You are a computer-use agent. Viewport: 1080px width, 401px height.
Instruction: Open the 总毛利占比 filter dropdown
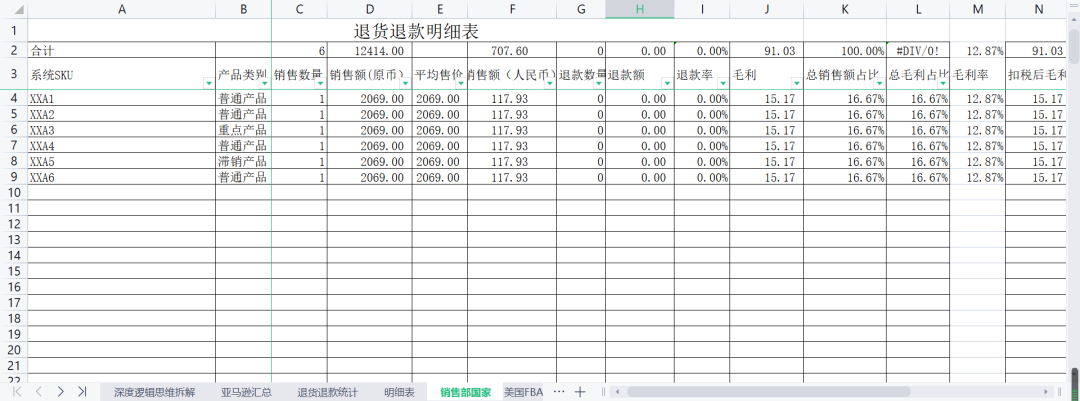[x=943, y=83]
